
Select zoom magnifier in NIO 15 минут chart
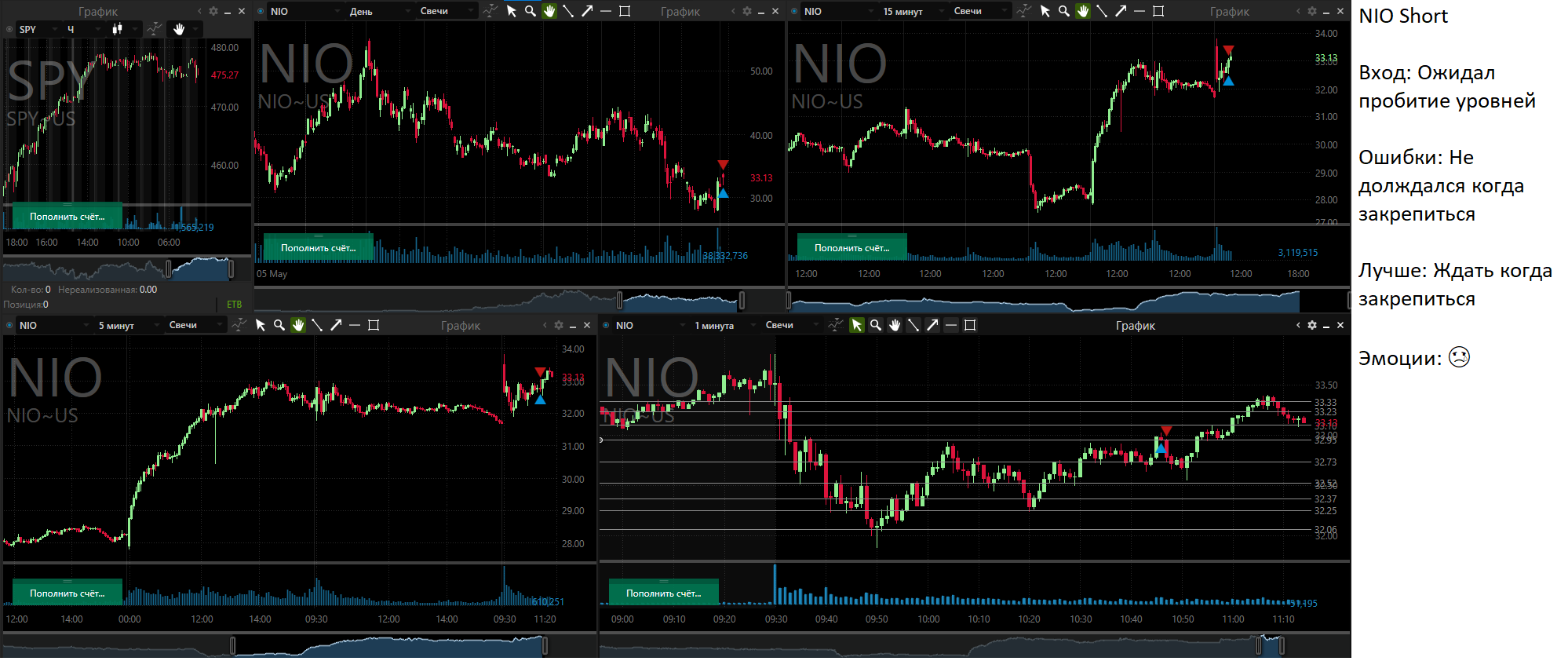[x=1064, y=11]
